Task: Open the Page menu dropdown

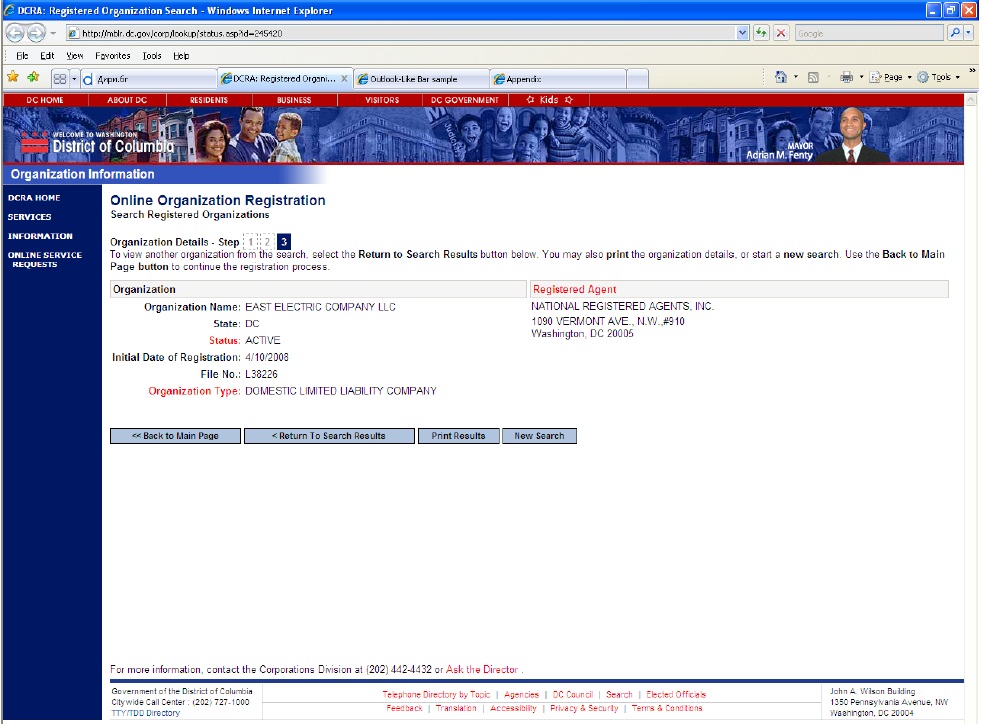Action: 890,77
